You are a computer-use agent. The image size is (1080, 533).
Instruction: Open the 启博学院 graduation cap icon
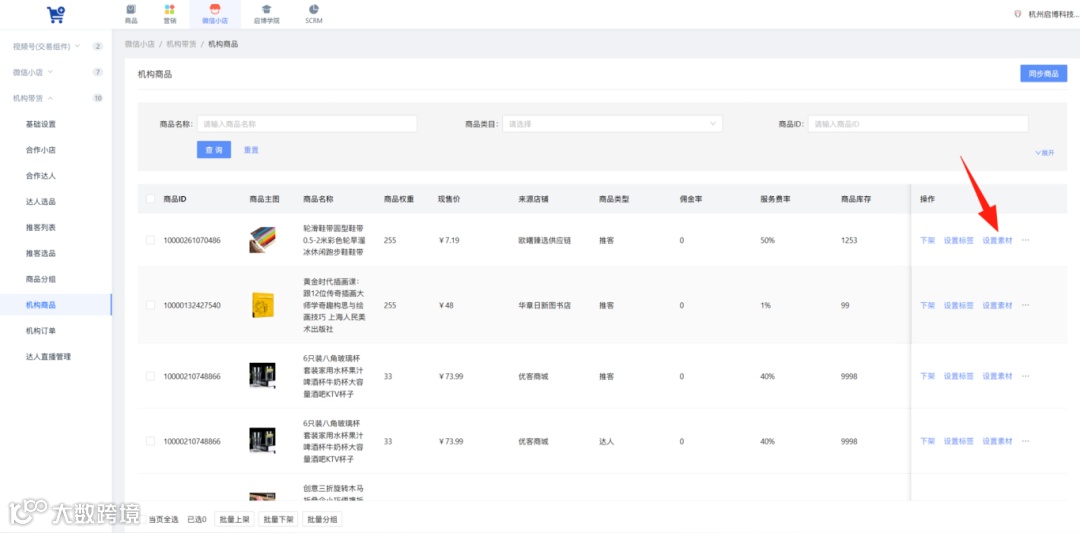pyautogui.click(x=267, y=9)
